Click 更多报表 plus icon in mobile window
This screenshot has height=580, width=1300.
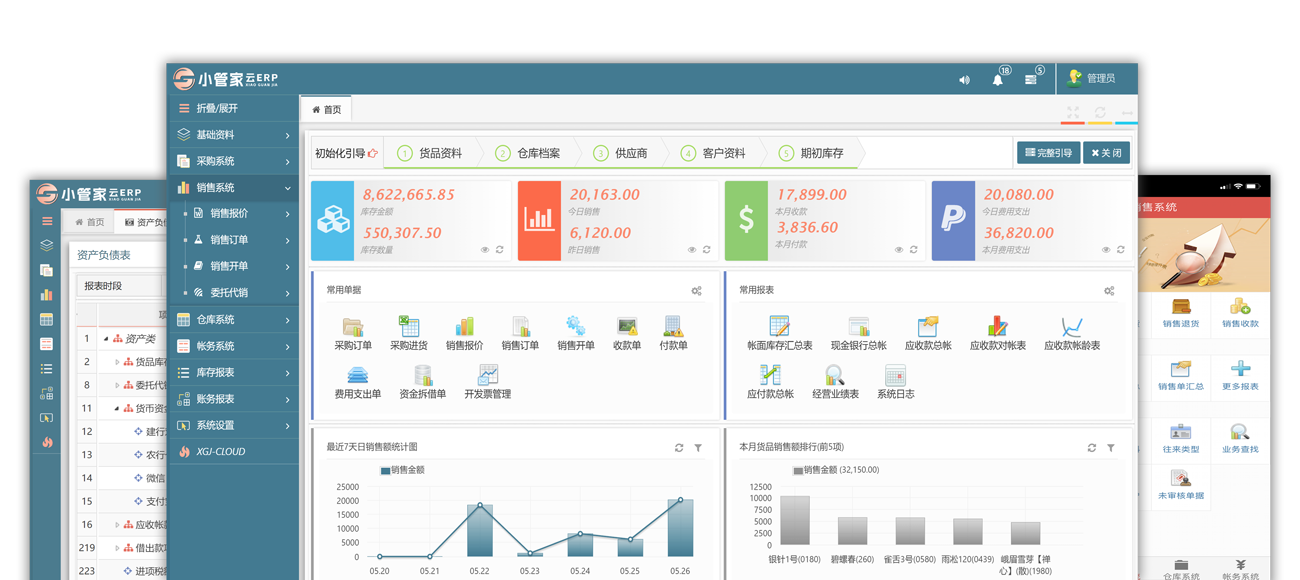click(1240, 370)
